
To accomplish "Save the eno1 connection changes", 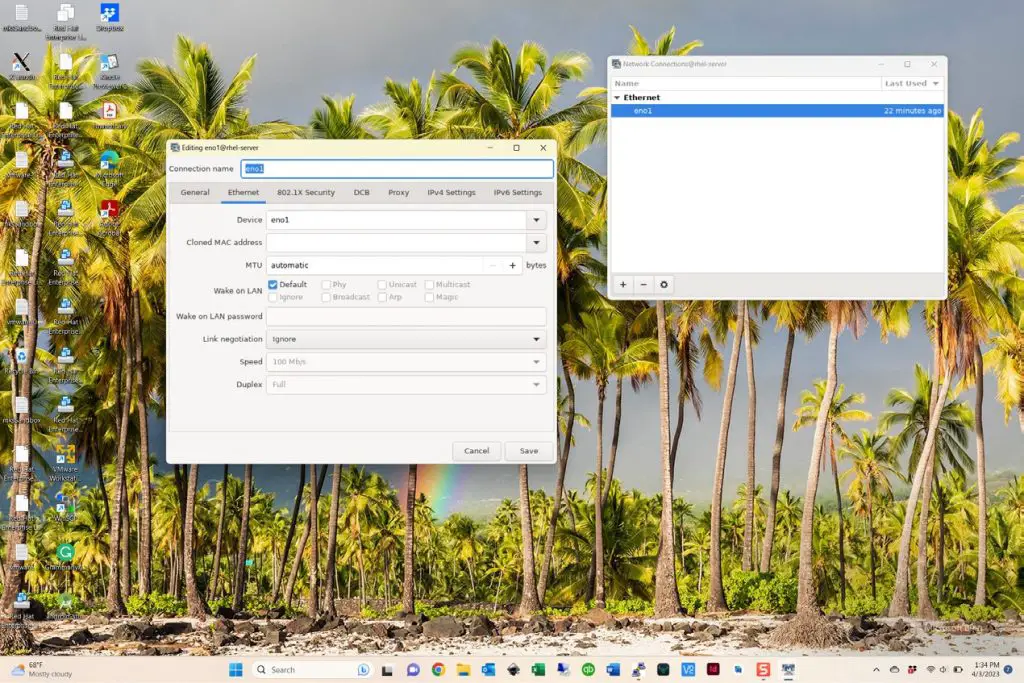I will [528, 451].
